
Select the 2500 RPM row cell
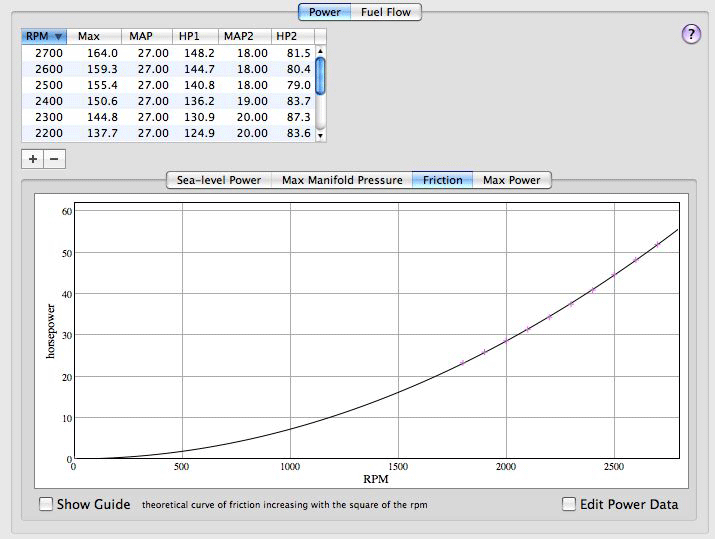[x=49, y=85]
